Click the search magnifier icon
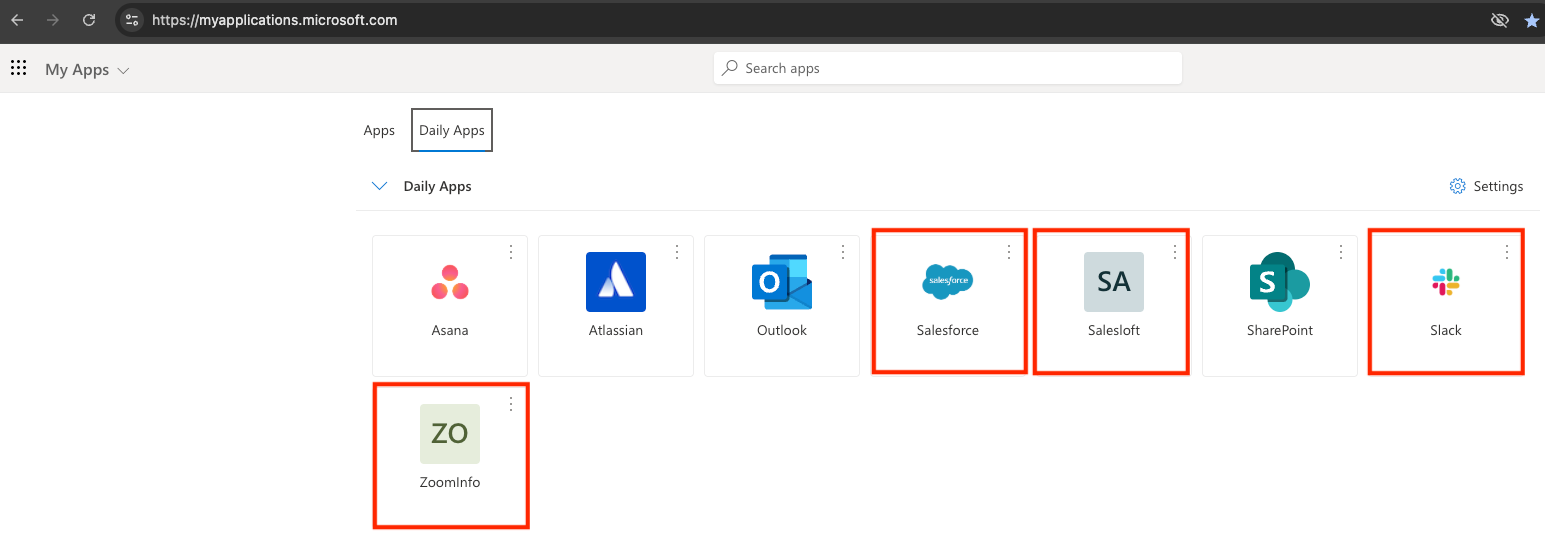The width and height of the screenshot is (1545, 555). pos(732,68)
